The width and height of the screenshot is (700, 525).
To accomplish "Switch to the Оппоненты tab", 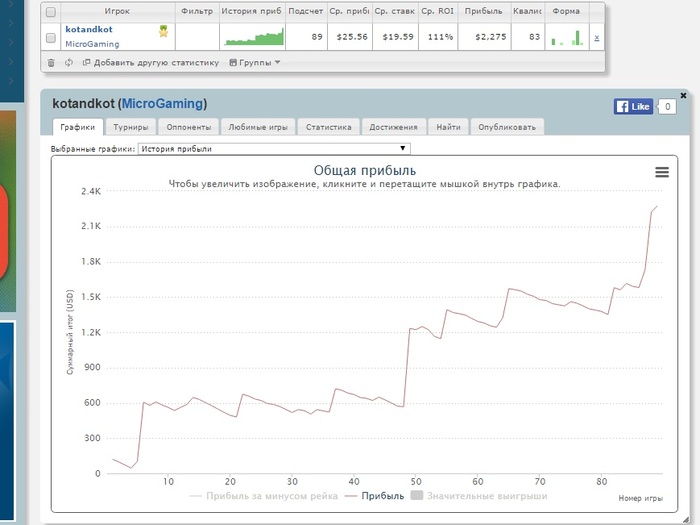I will pyautogui.click(x=188, y=127).
